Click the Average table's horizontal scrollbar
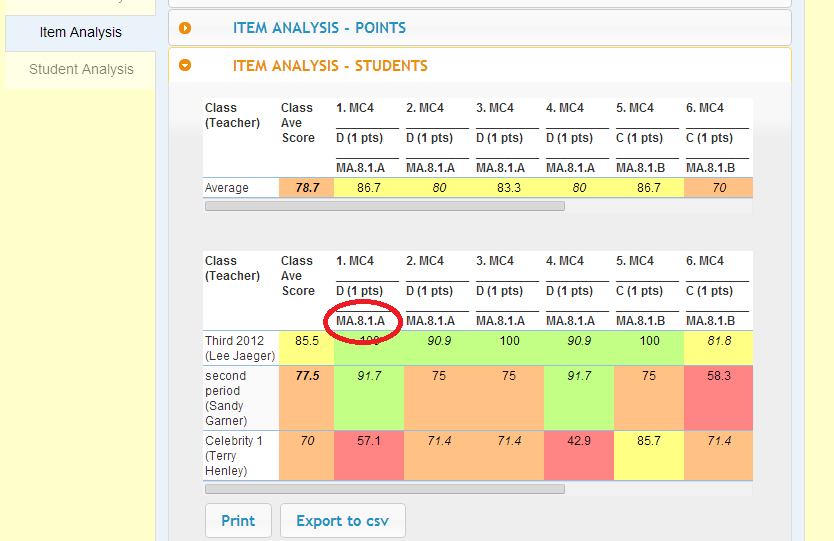Viewport: 834px width, 541px height. pos(385,206)
